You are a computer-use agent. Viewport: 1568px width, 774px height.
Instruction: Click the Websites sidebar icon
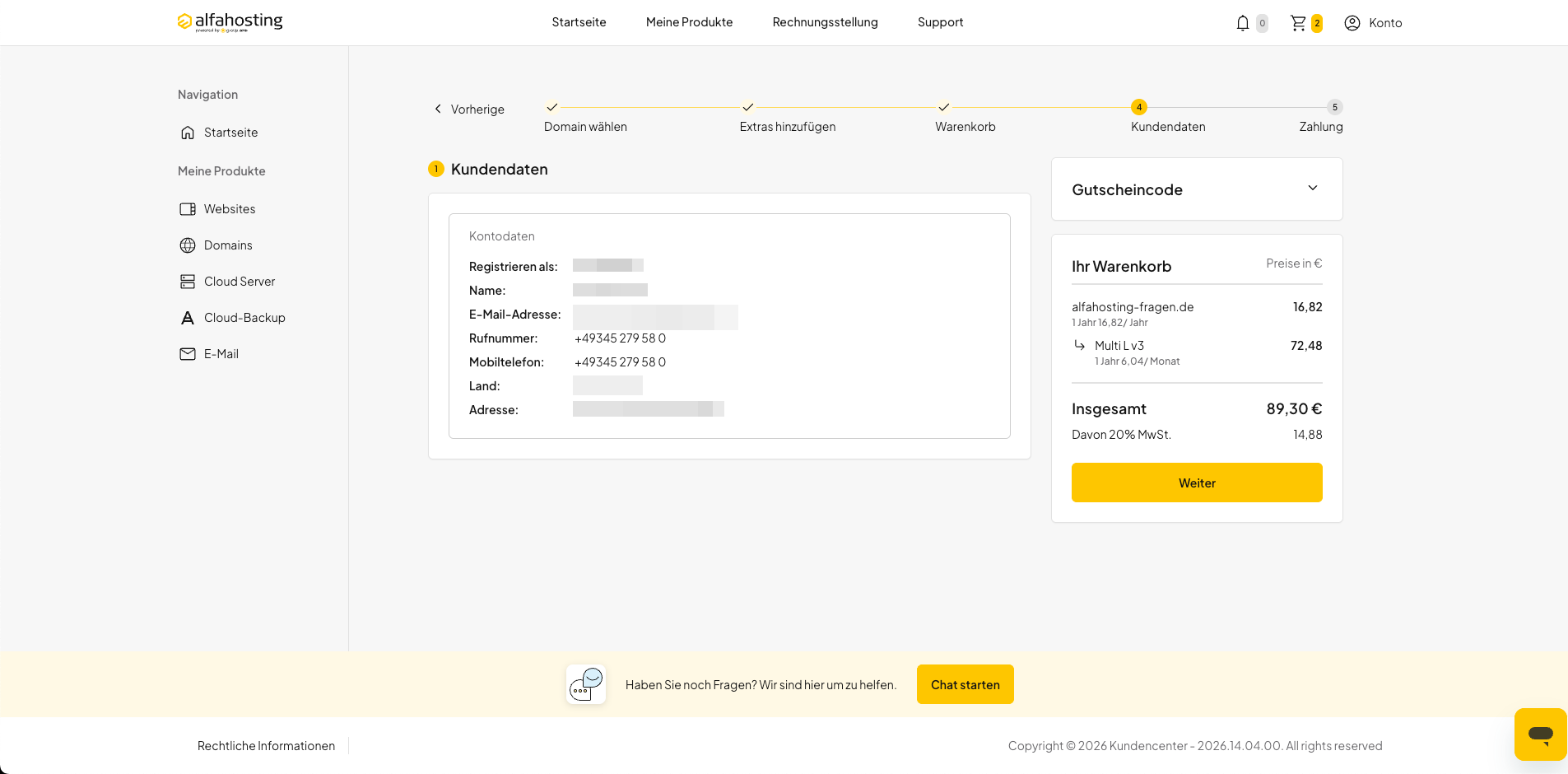click(x=188, y=209)
